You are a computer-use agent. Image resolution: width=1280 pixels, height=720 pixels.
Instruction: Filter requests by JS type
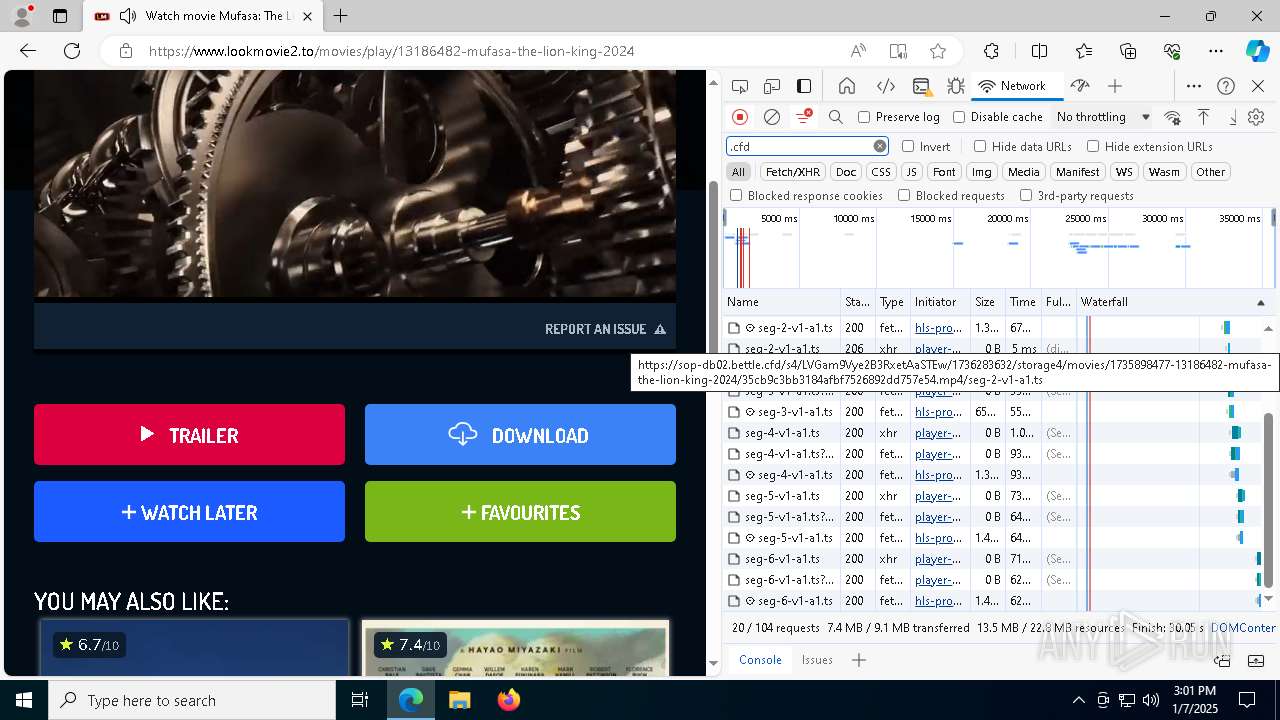click(x=911, y=172)
